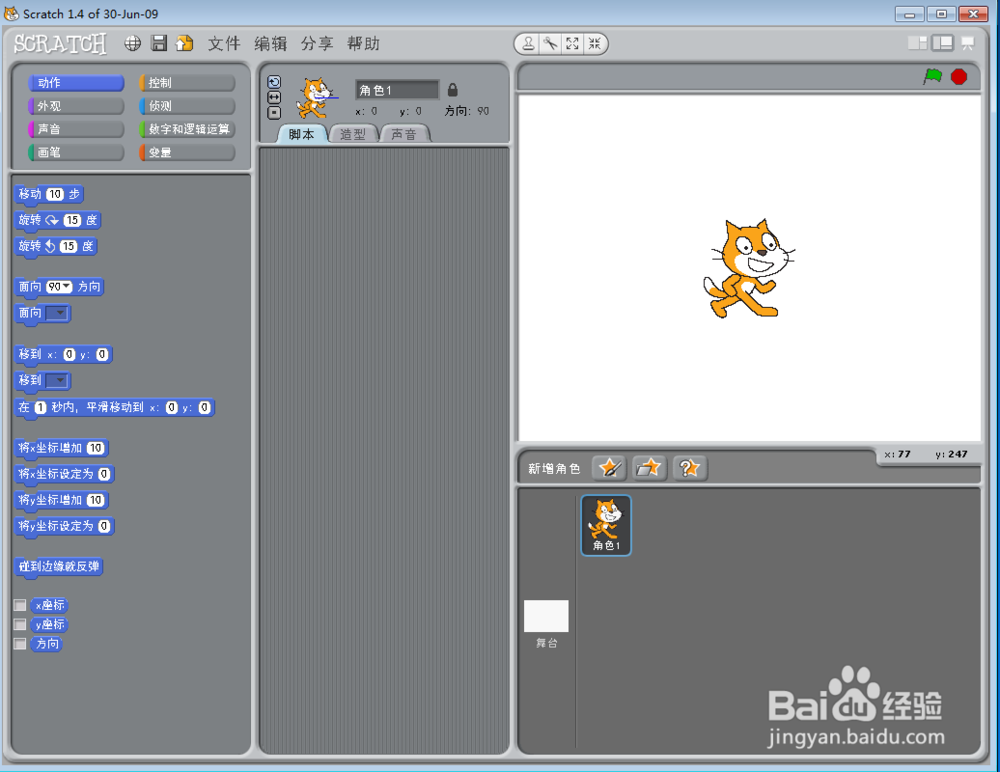Open the 帮助 menu
This screenshot has width=1000, height=772.
pos(364,43)
